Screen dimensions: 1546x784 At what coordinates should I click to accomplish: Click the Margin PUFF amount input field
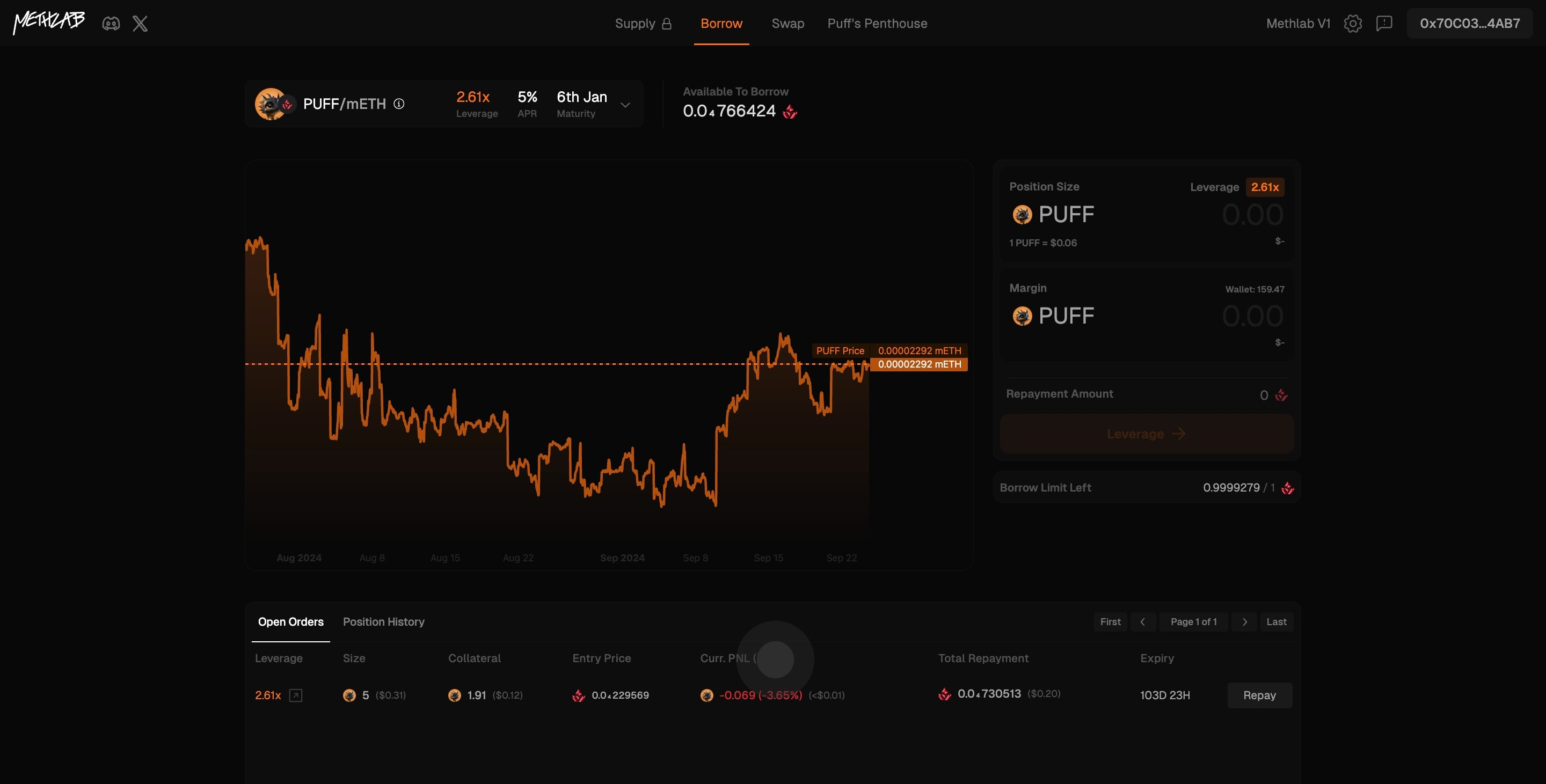1252,316
